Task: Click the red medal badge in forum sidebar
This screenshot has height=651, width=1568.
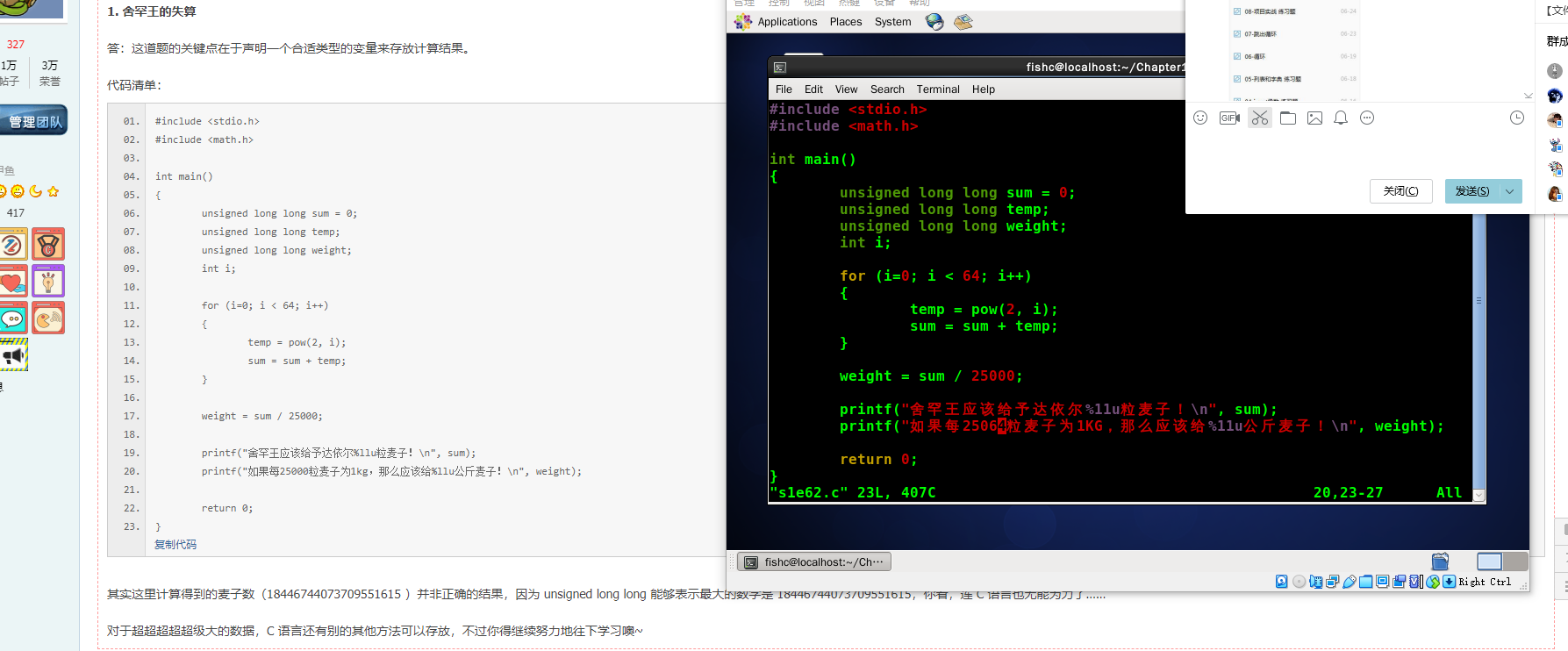Action: [48, 244]
